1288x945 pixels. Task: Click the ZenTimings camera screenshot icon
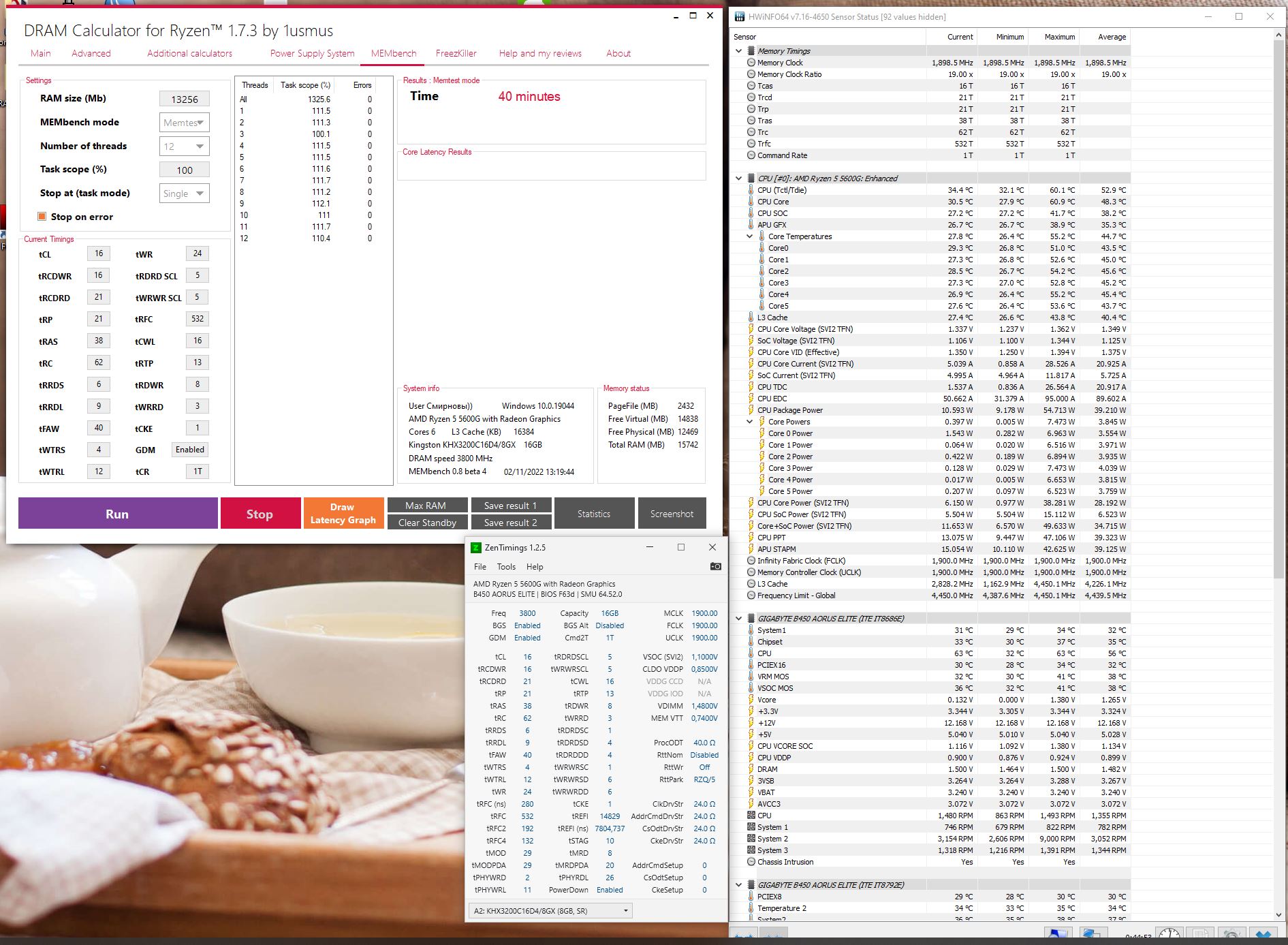point(715,566)
